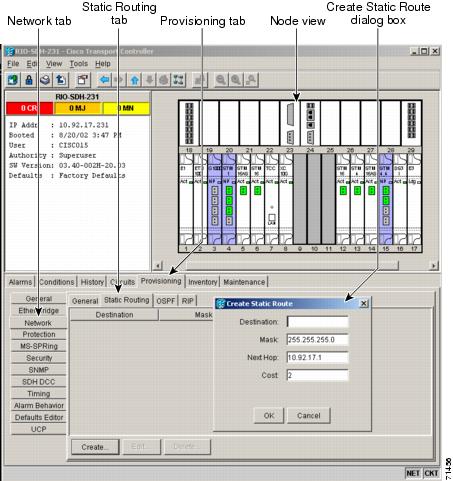Click the first grayed magnifier zoom icon
Screen dimensions: 453x481
pyautogui.click(x=220, y=80)
